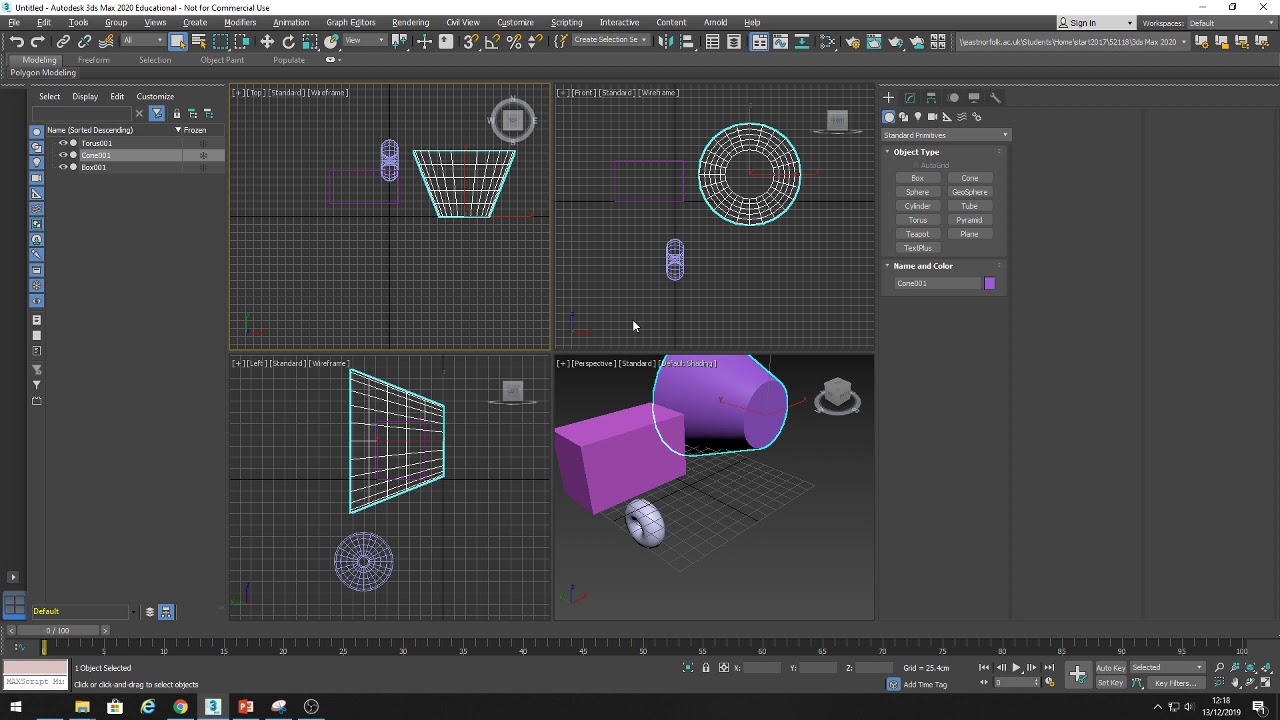The image size is (1280, 720).
Task: Choose the Select and Scale tool
Action: tap(310, 41)
